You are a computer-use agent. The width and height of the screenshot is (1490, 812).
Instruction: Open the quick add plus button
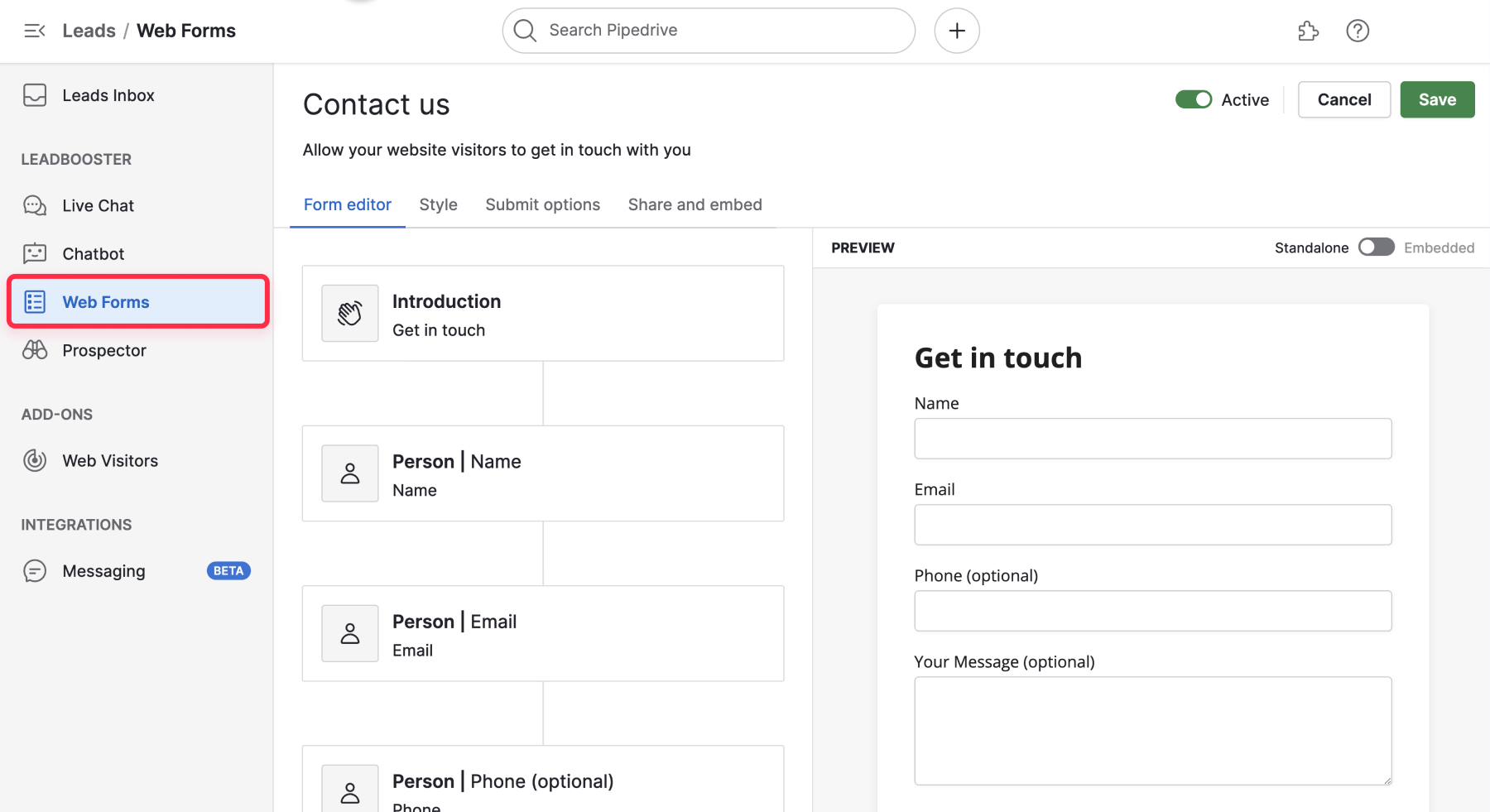[957, 31]
